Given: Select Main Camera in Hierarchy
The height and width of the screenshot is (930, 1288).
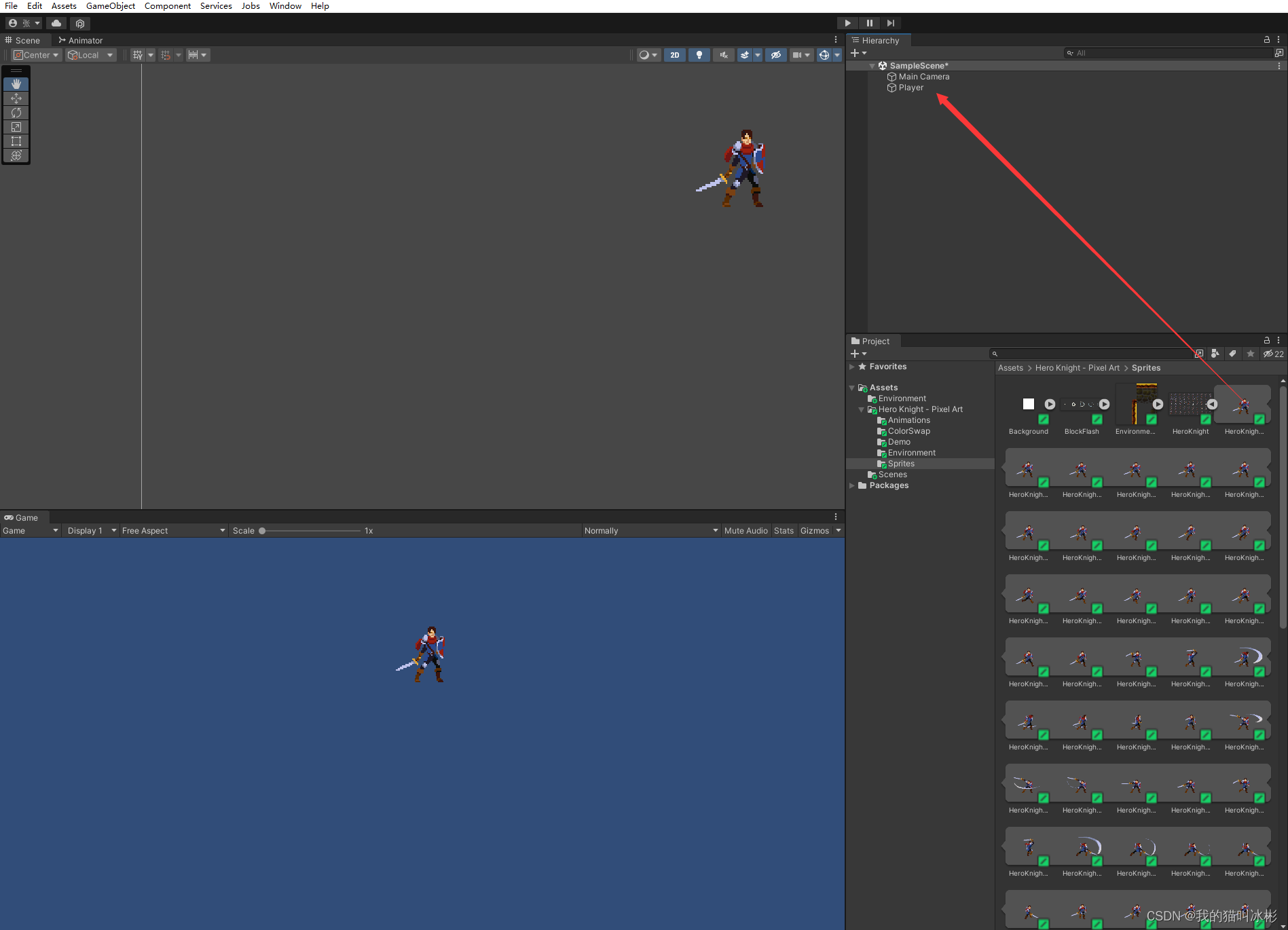Looking at the screenshot, I should tap(923, 77).
